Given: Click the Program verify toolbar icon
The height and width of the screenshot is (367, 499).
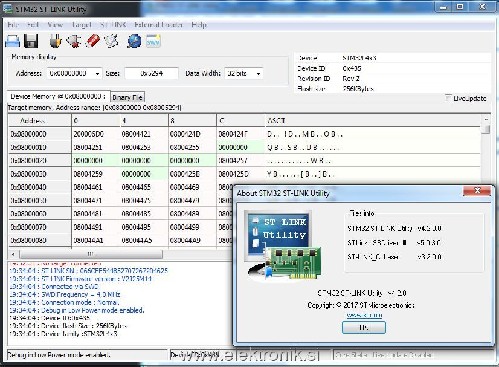Looking at the screenshot, I should 111,41.
